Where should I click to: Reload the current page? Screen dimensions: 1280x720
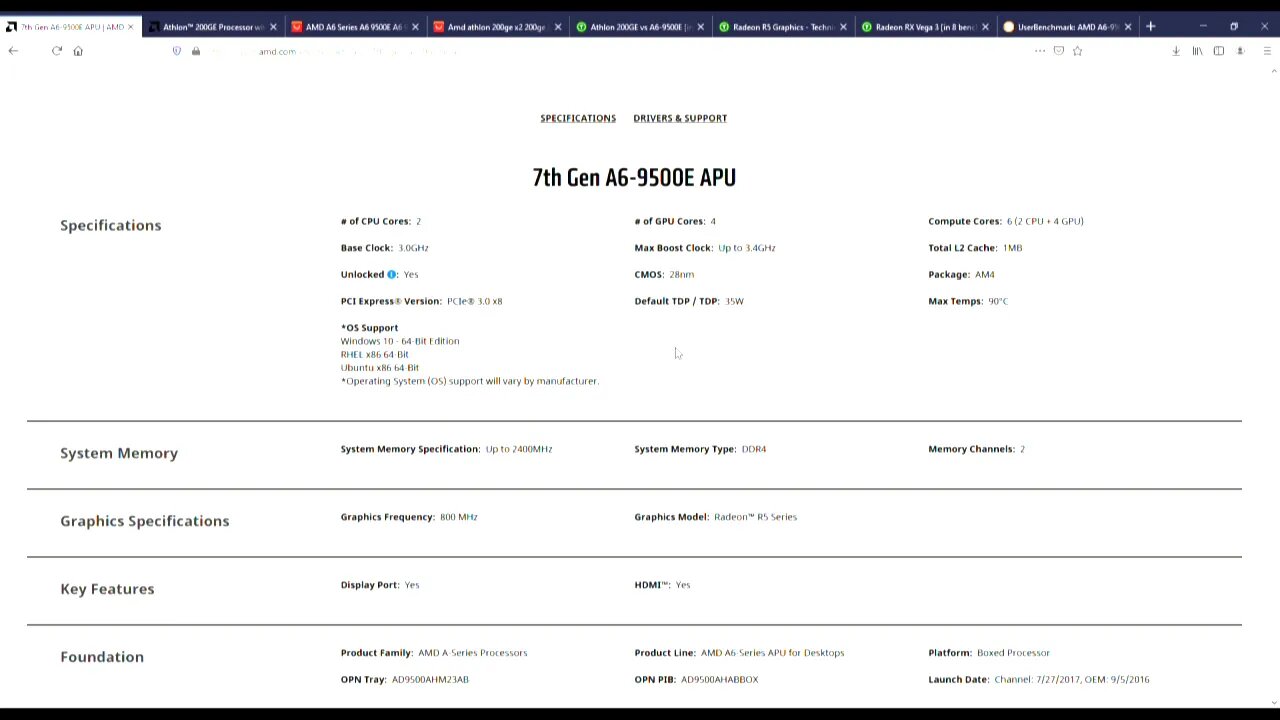[57, 51]
